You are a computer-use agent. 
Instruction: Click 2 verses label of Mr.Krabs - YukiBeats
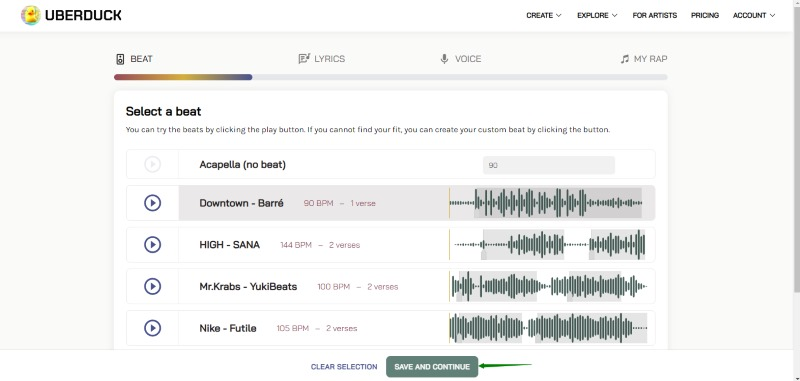[383, 287]
